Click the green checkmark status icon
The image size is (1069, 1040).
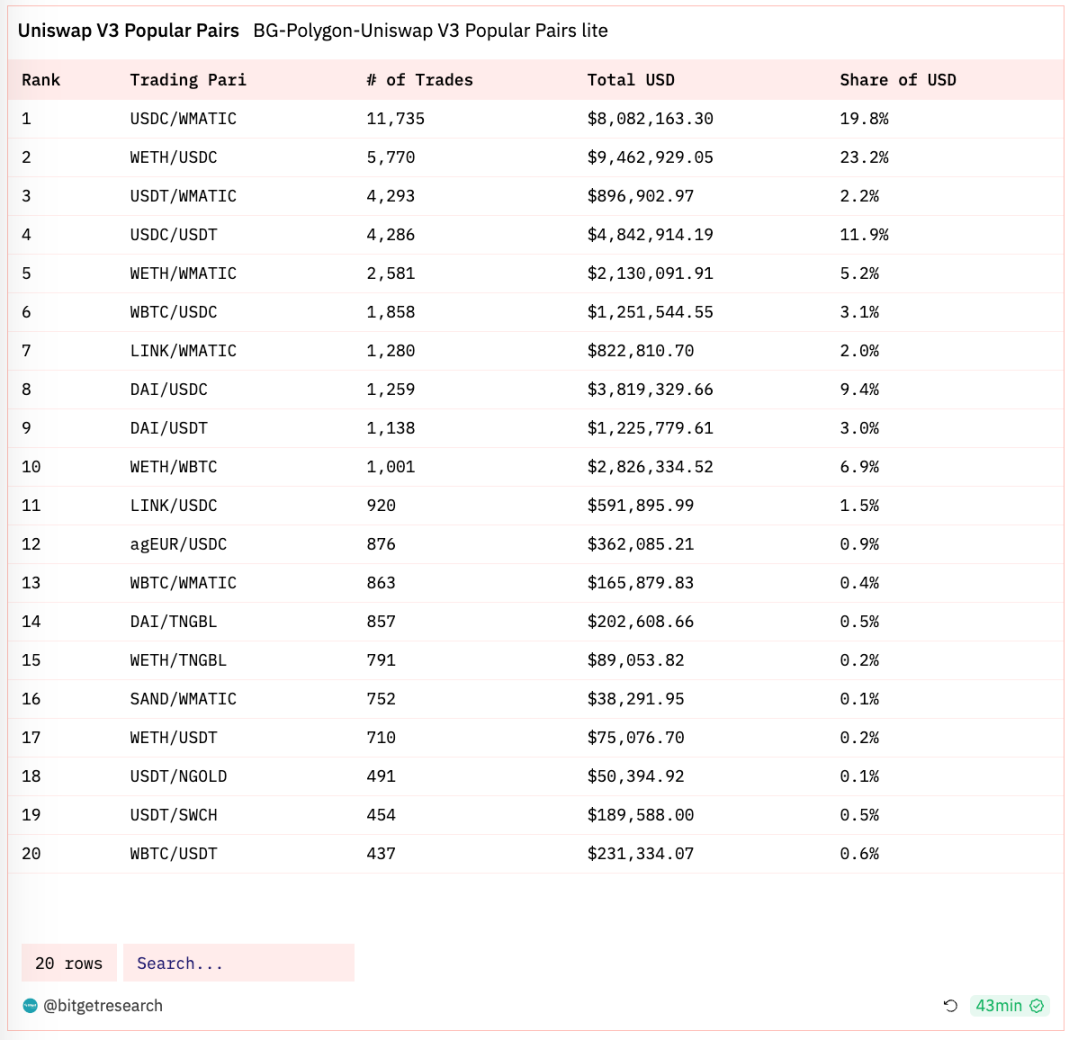[1037, 1006]
